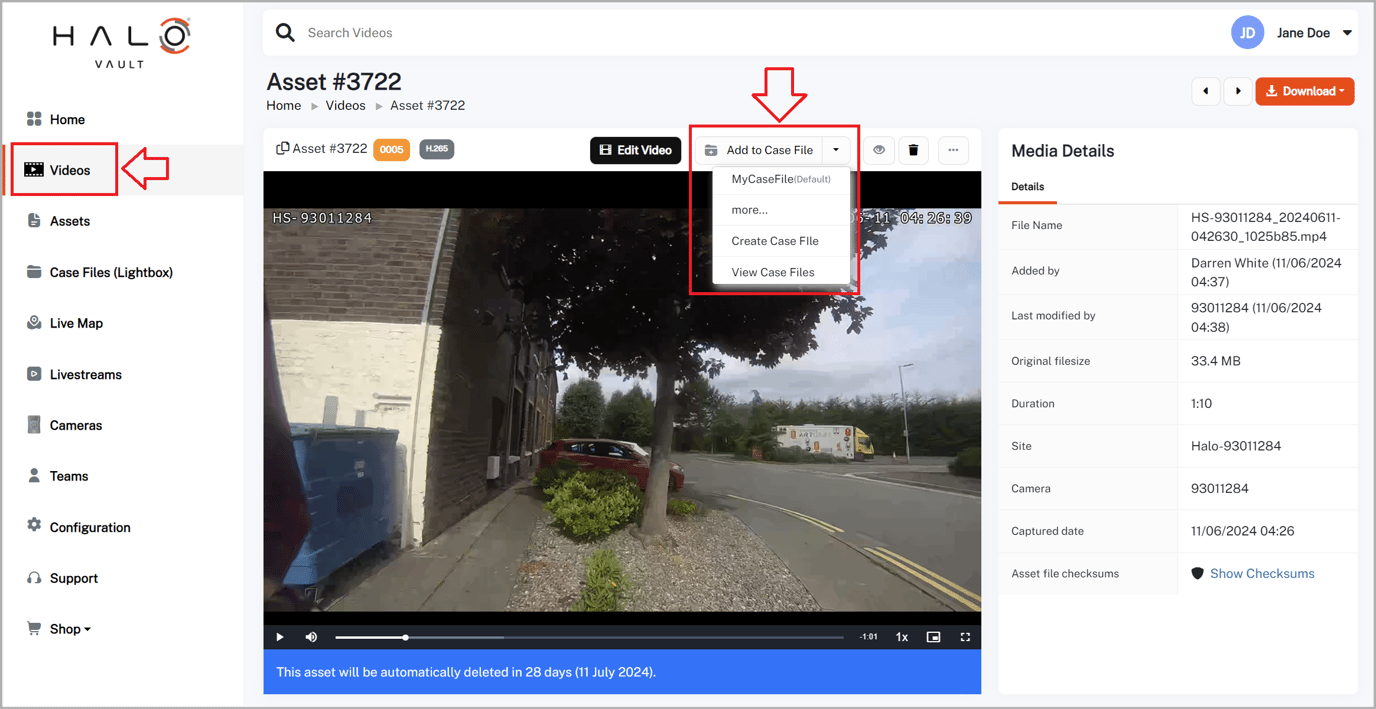Mute the video using the speaker icon
The image size is (1376, 709).
tap(311, 637)
